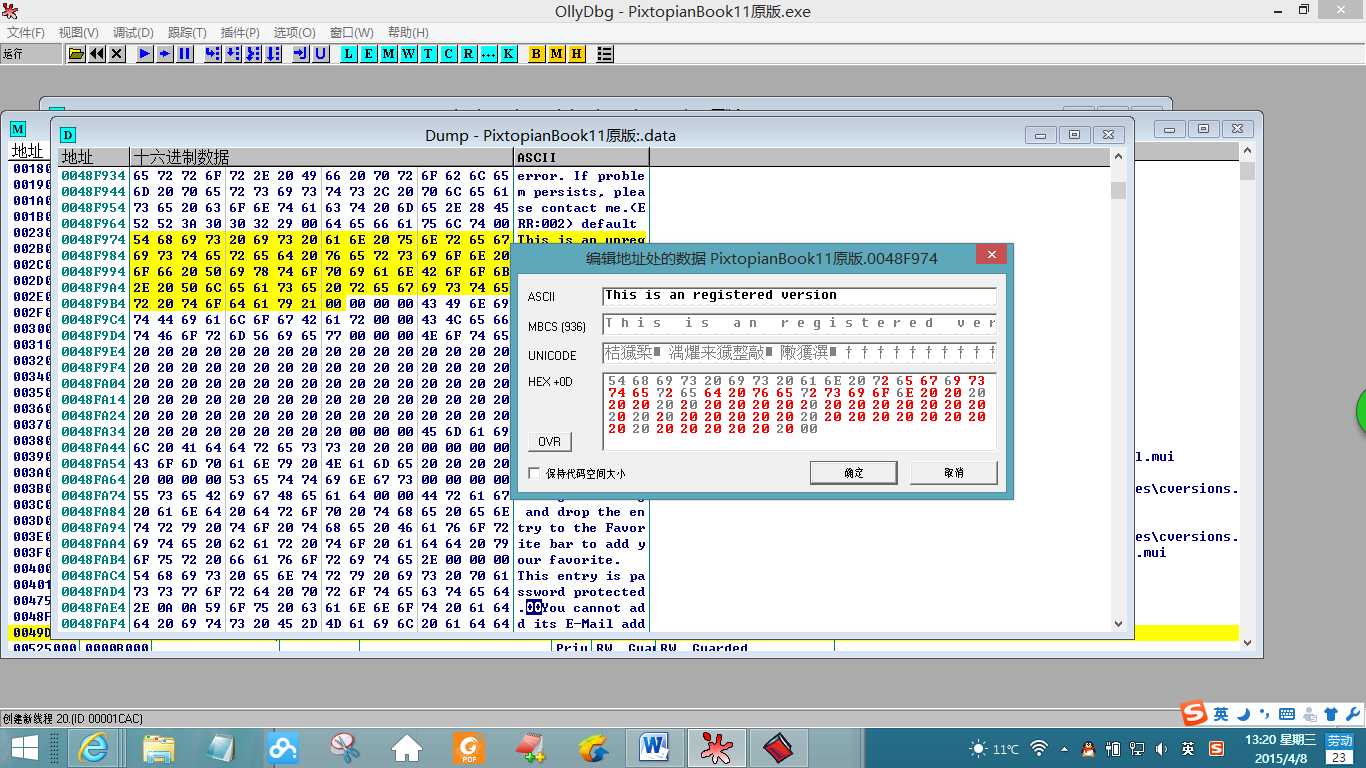The height and width of the screenshot is (768, 1366).
Task: Open the Run trace with the ... icon
Action: (x=489, y=54)
